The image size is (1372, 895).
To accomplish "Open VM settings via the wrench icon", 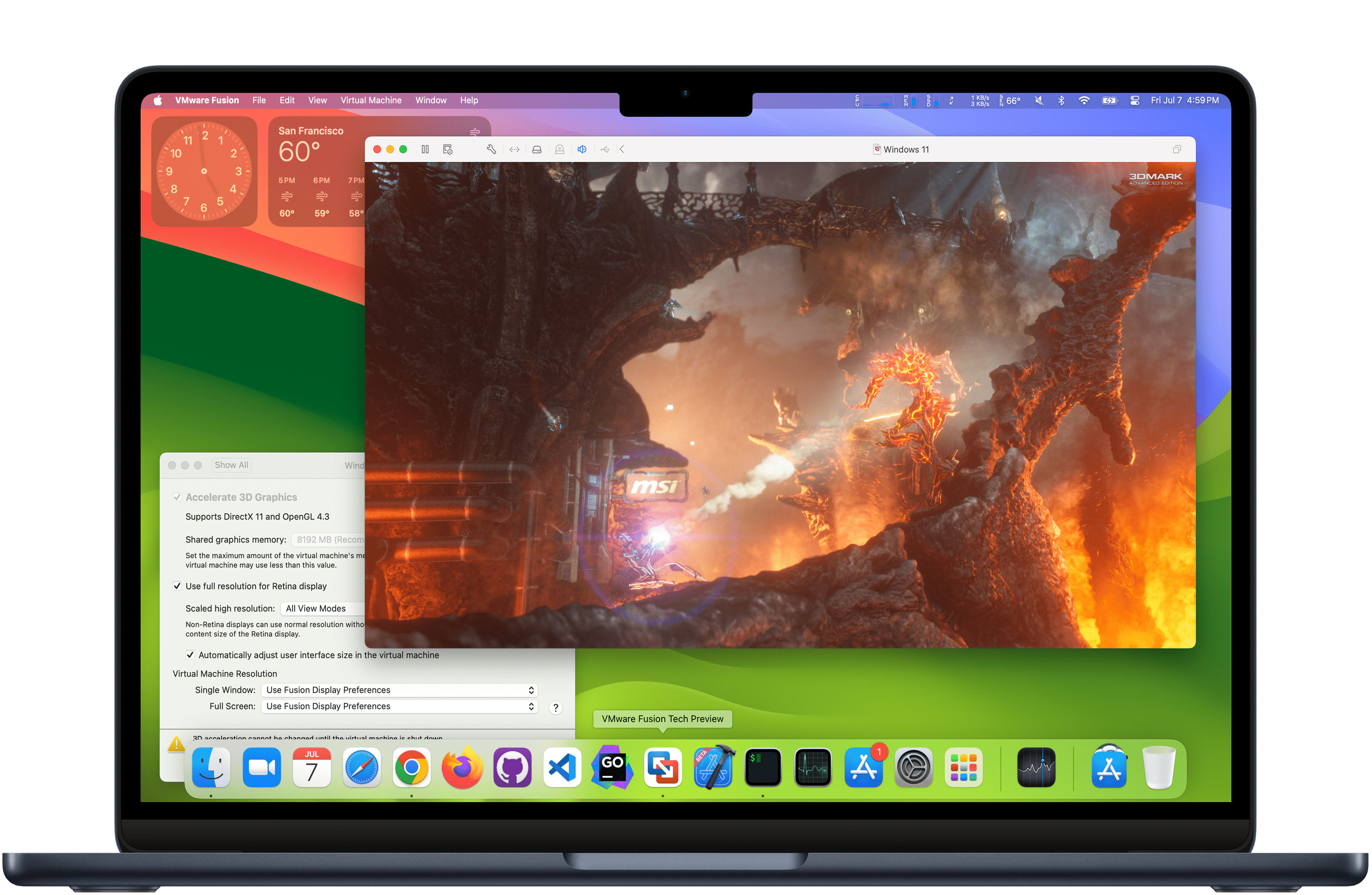I will pyautogui.click(x=491, y=149).
